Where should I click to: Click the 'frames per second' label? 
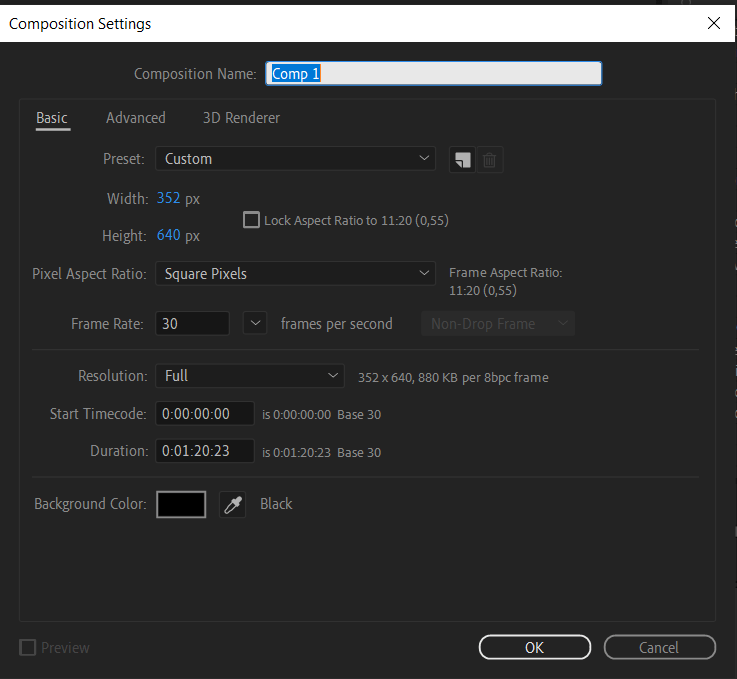point(337,324)
